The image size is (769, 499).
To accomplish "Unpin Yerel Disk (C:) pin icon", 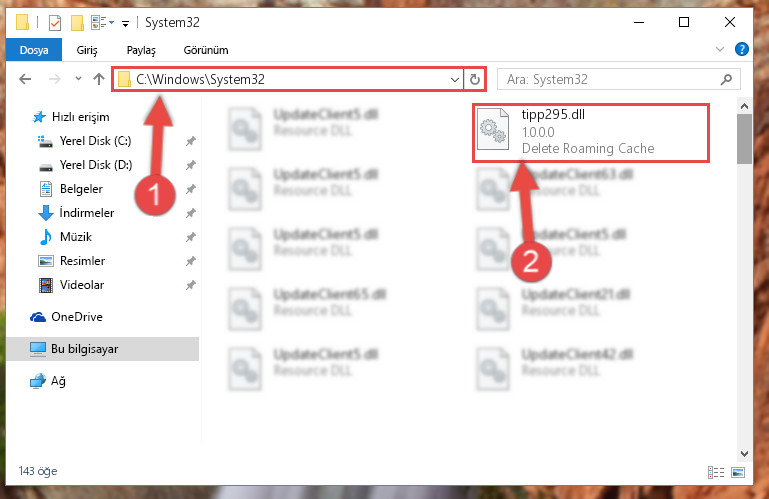I will 190,141.
